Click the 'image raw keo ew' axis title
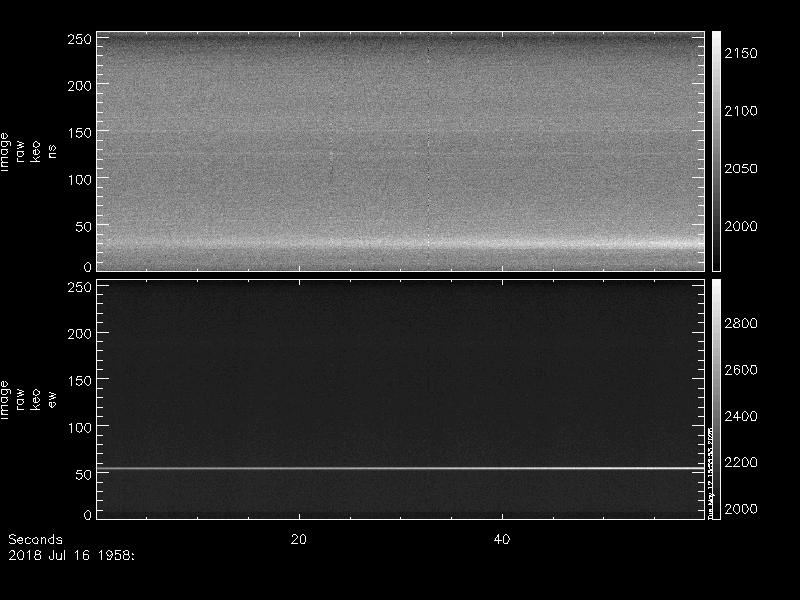The image size is (800, 600). point(28,399)
